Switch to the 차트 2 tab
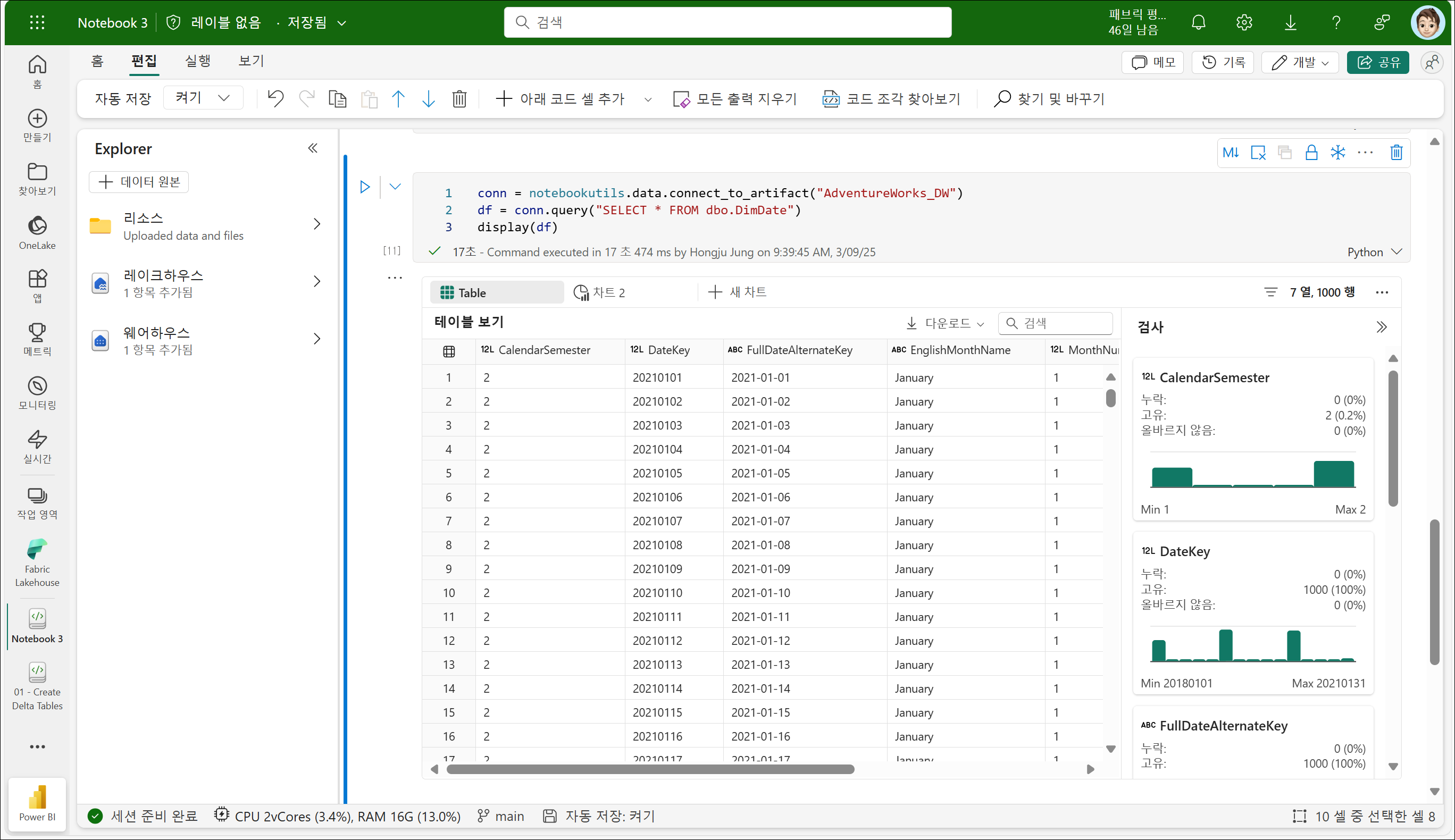The image size is (1455, 840). pyautogui.click(x=600, y=292)
